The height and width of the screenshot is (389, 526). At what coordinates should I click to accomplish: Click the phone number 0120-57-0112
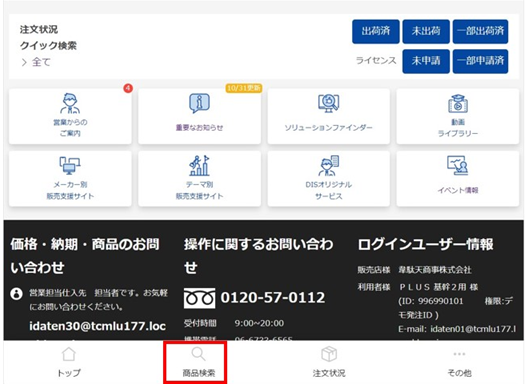tap(272, 297)
